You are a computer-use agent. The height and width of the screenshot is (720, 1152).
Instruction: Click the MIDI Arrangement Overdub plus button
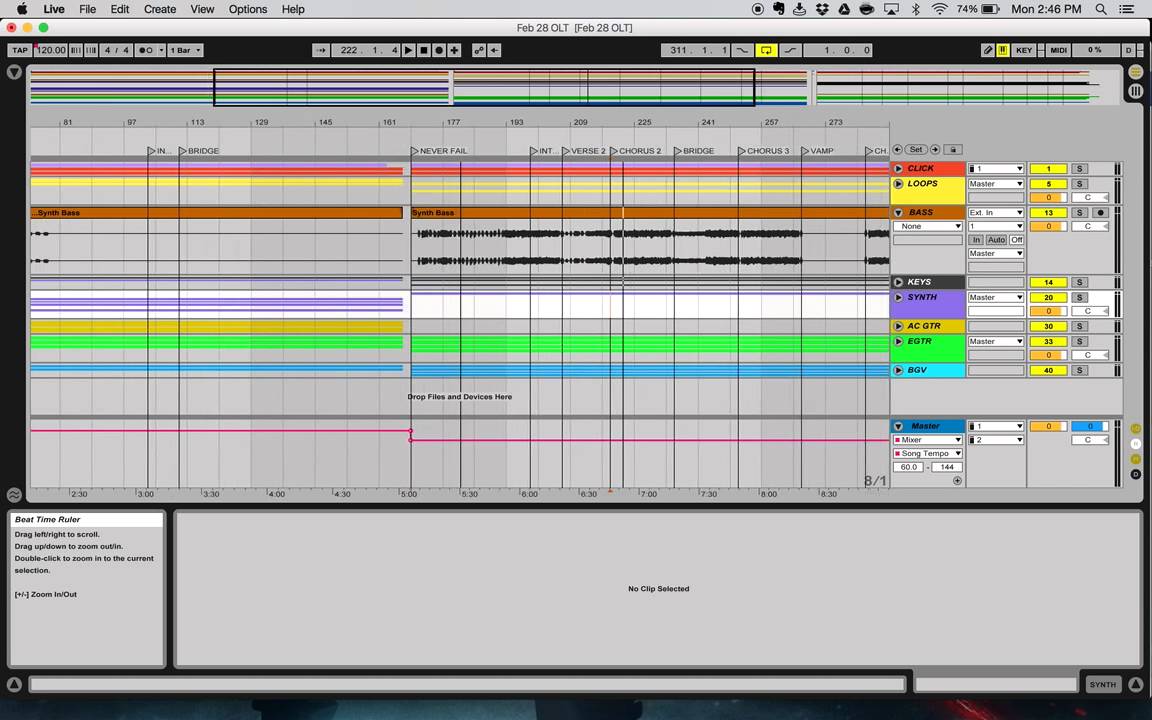point(454,50)
